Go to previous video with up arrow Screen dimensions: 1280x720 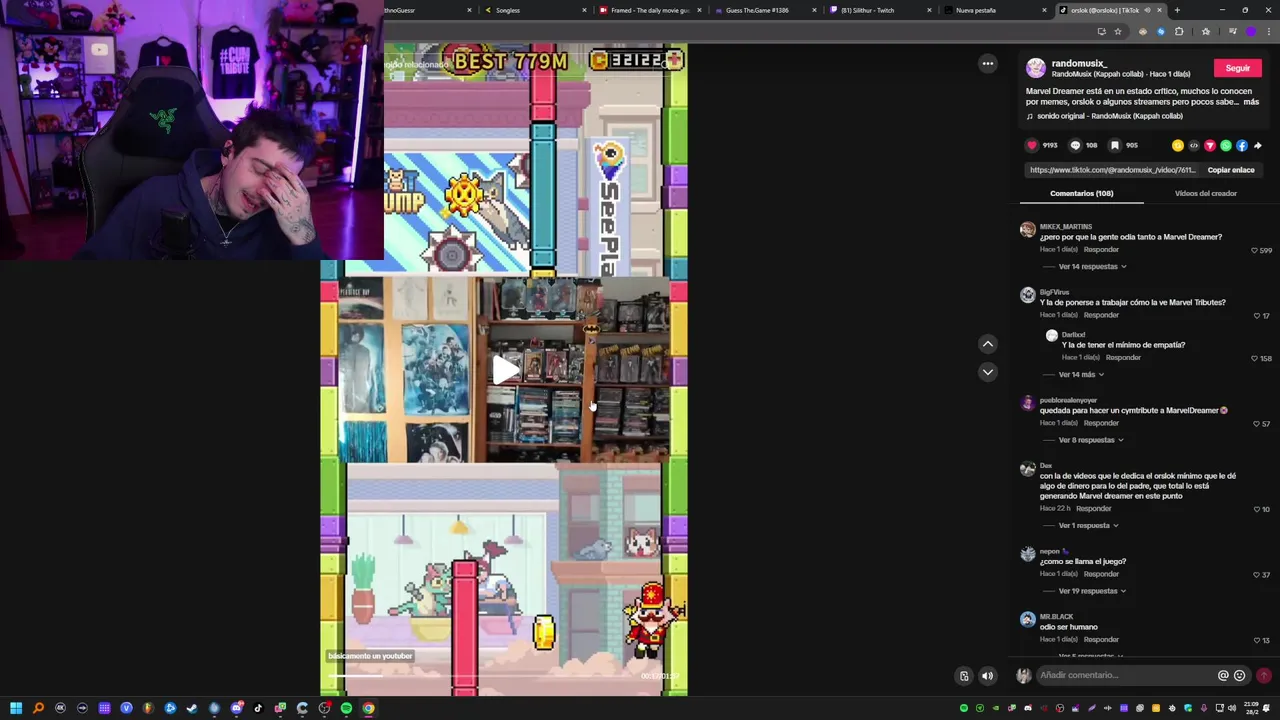pyautogui.click(x=987, y=344)
